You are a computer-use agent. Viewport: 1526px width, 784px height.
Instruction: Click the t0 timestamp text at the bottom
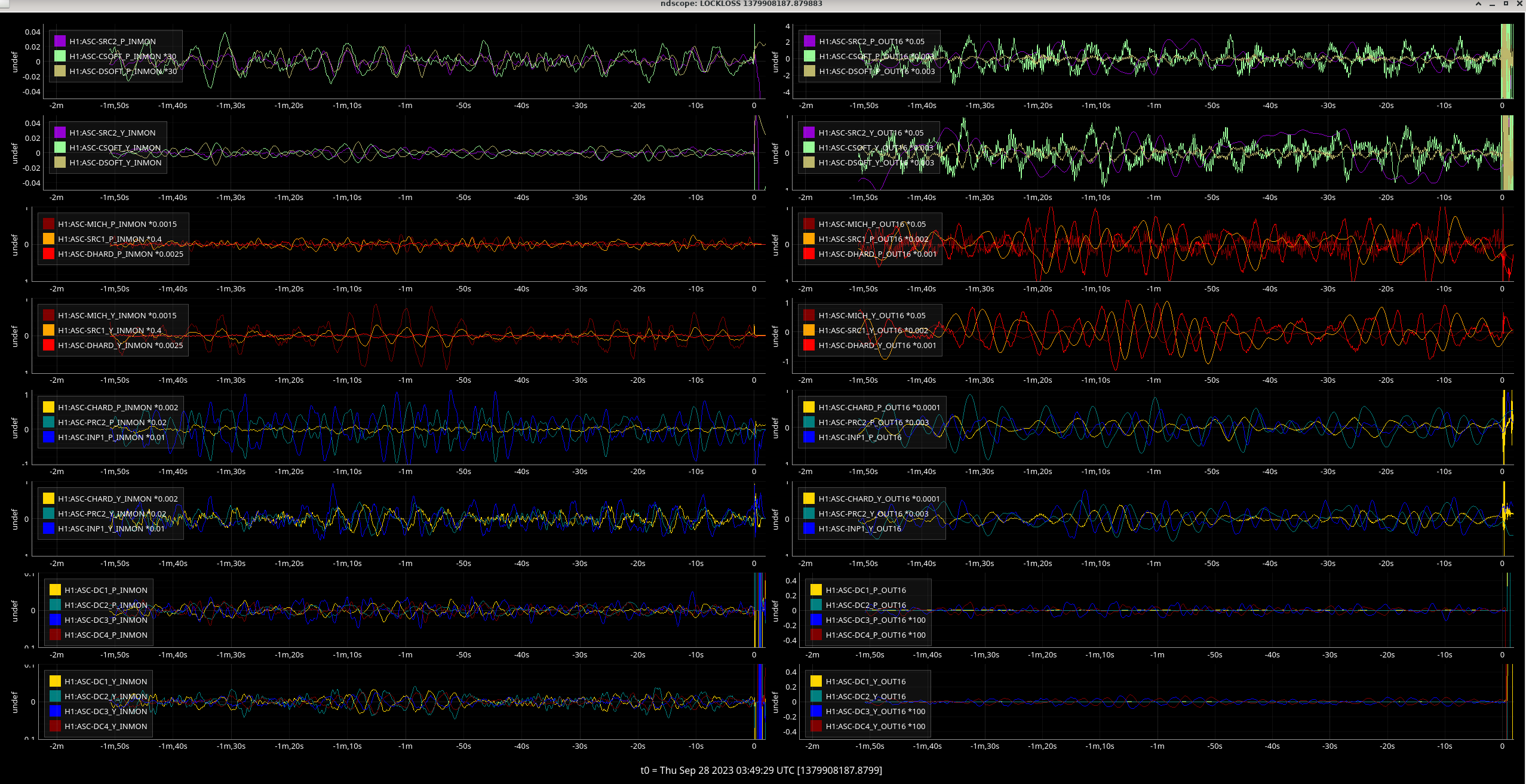tap(761, 770)
